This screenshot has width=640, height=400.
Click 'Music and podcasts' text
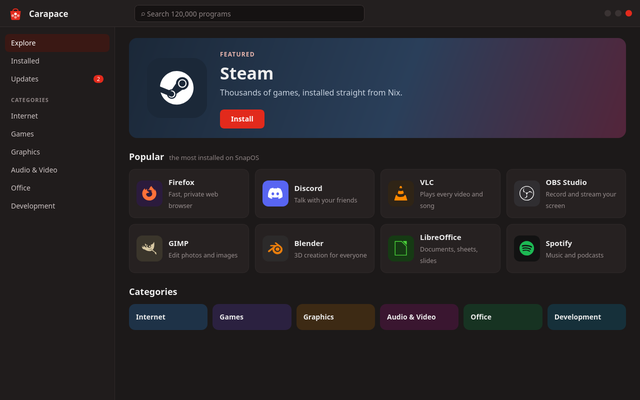coord(574,255)
